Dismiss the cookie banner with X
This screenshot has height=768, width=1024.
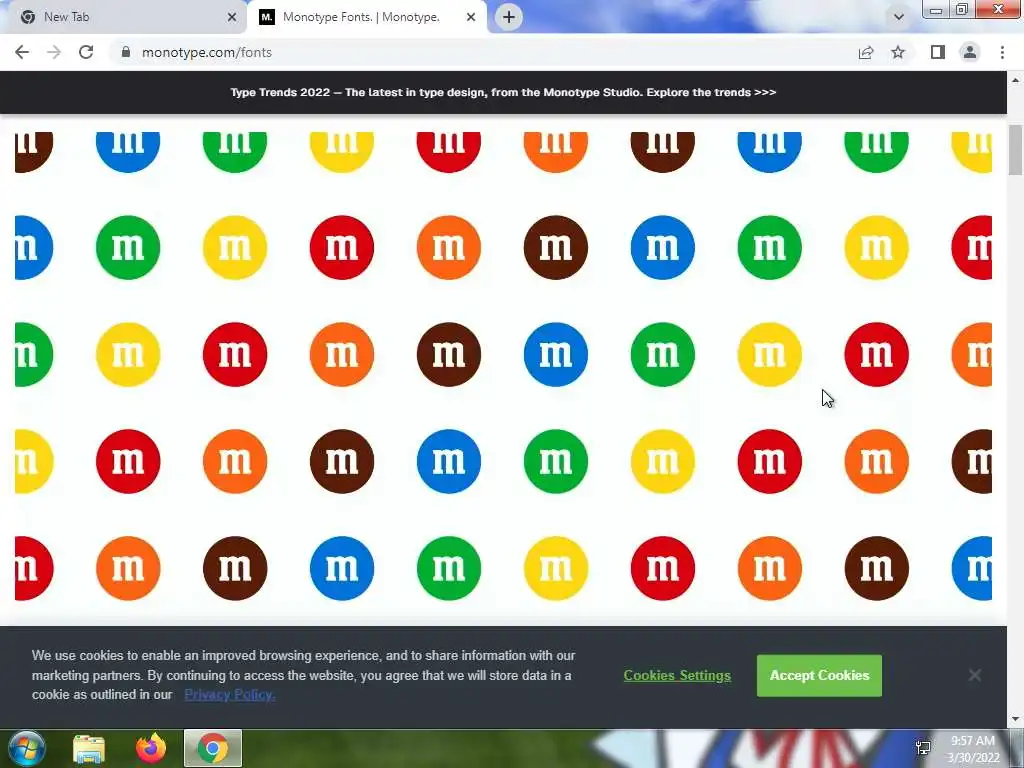pyautogui.click(x=975, y=675)
